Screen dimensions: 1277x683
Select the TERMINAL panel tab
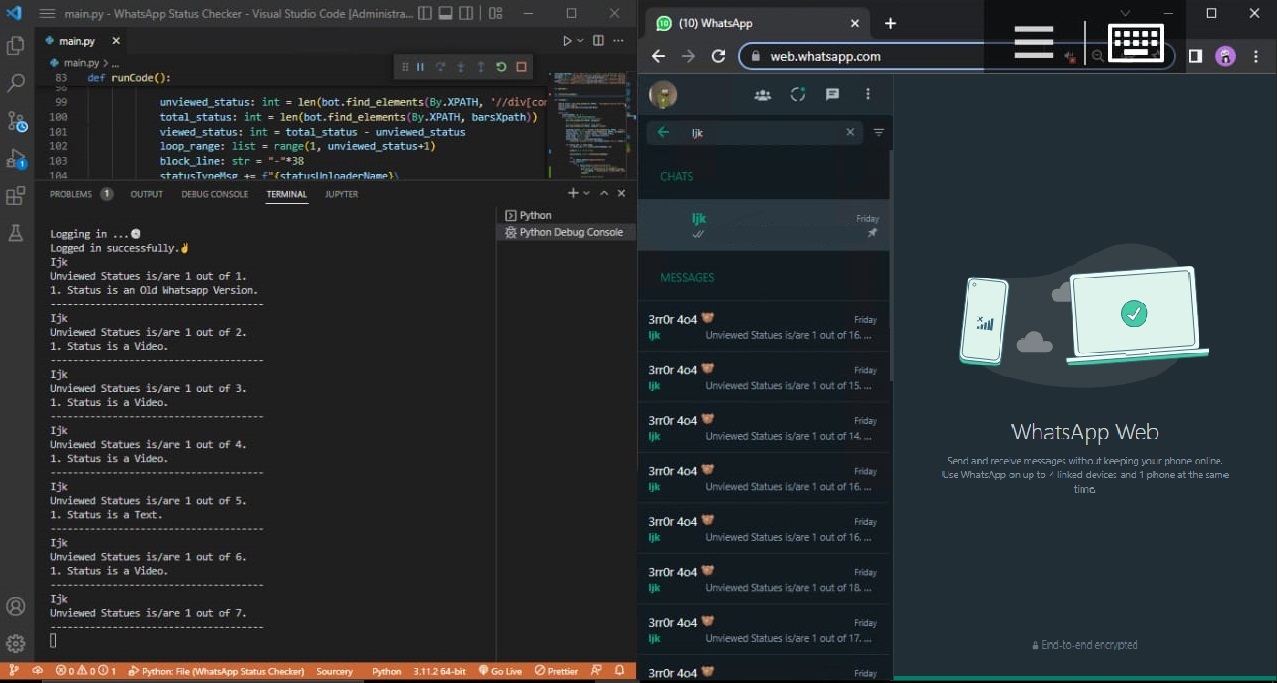(x=286, y=194)
